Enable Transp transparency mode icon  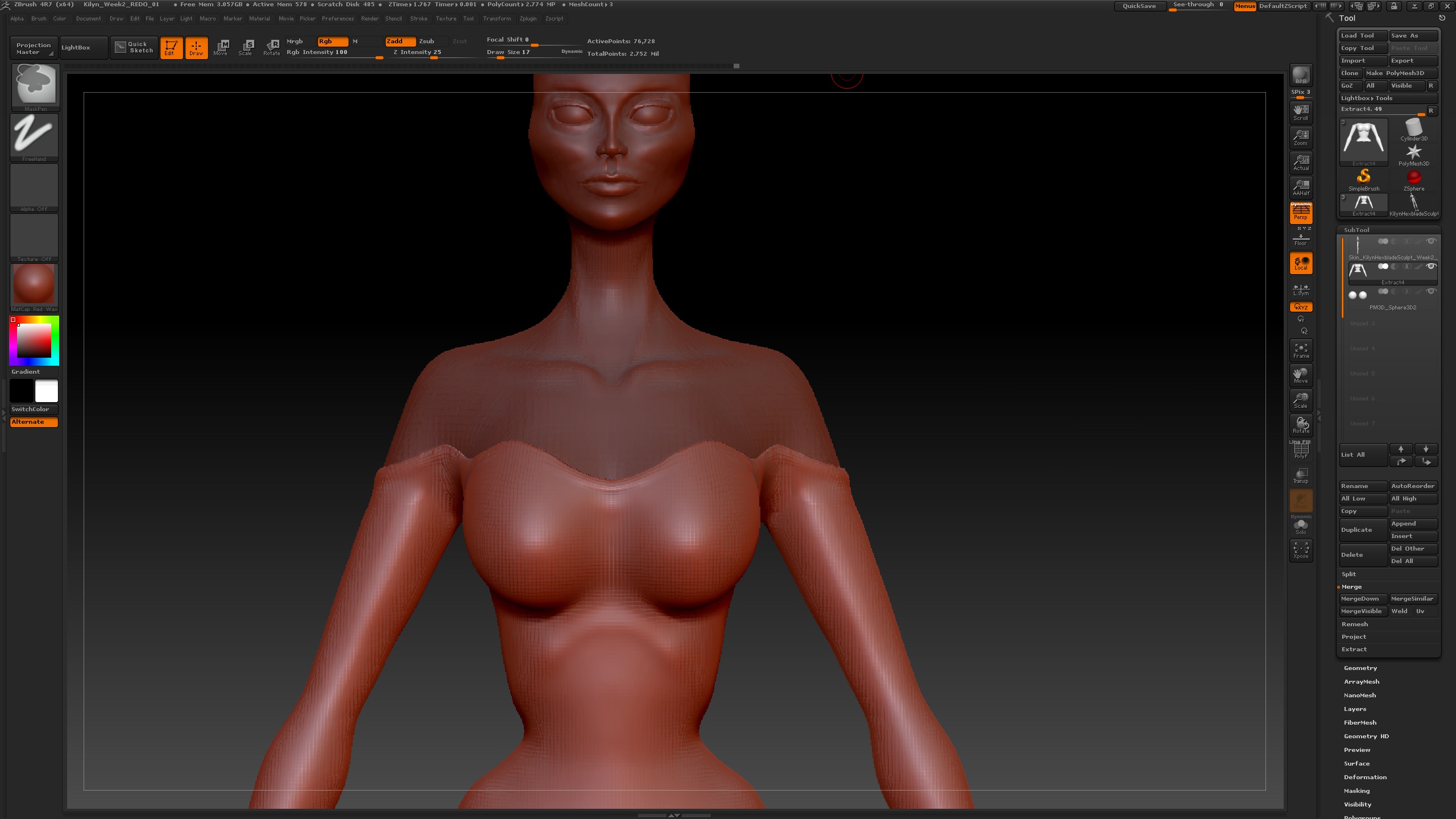(x=1301, y=475)
